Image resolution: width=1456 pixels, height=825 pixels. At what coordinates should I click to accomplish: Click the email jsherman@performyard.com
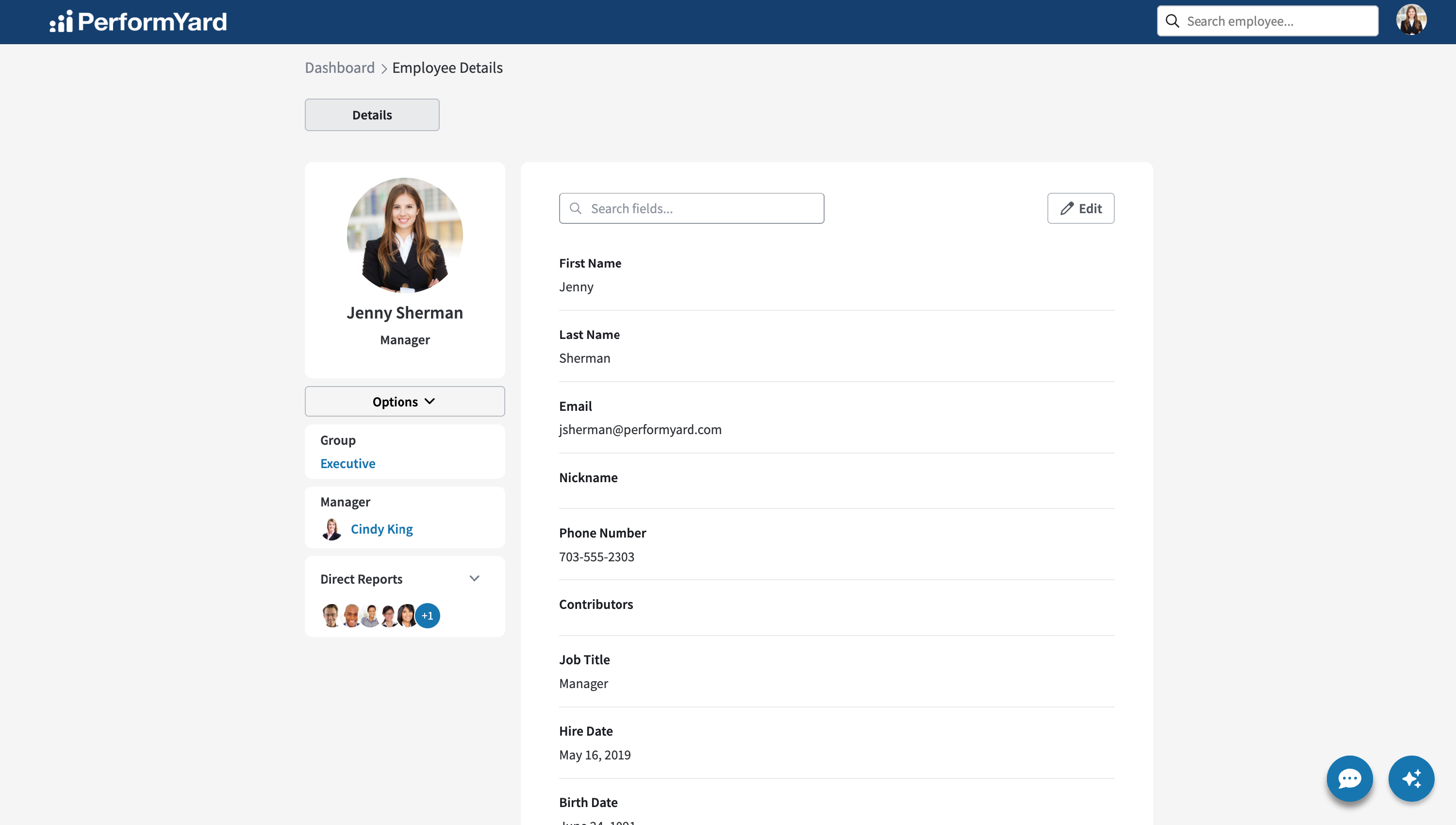[641, 430]
